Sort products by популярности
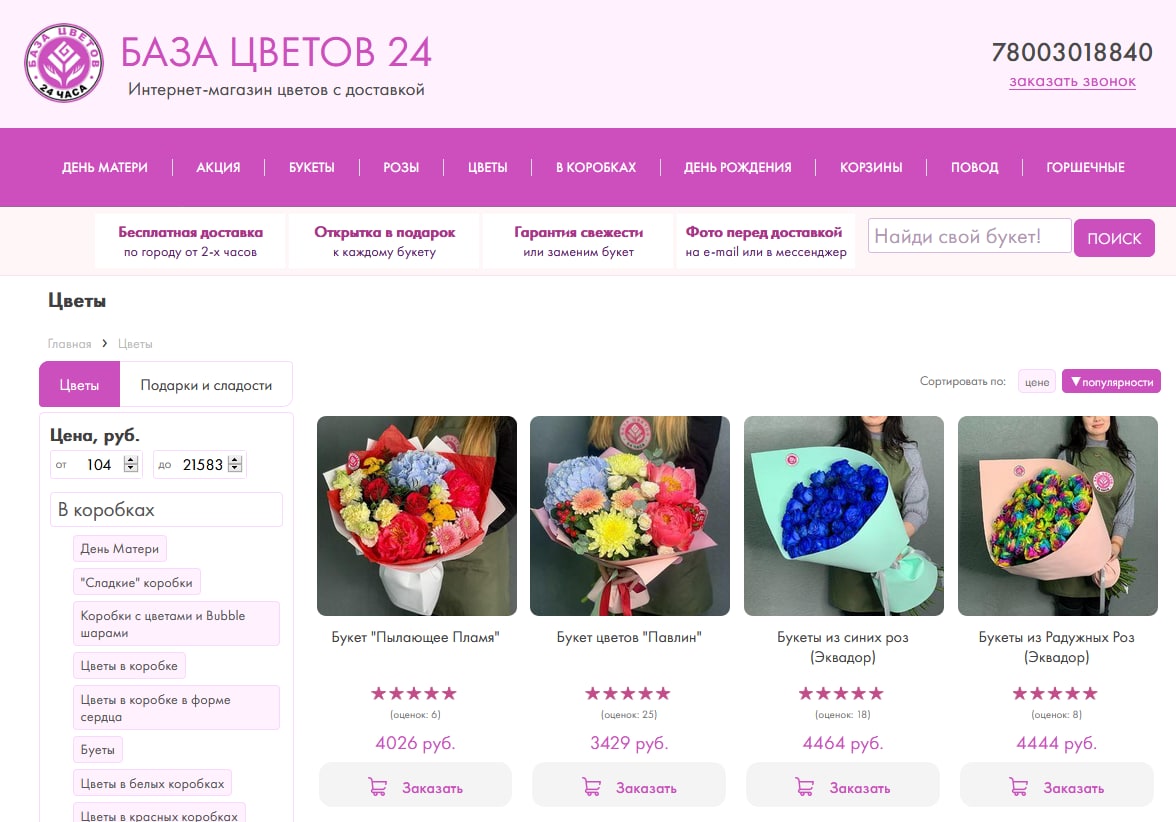 pyautogui.click(x=1112, y=382)
